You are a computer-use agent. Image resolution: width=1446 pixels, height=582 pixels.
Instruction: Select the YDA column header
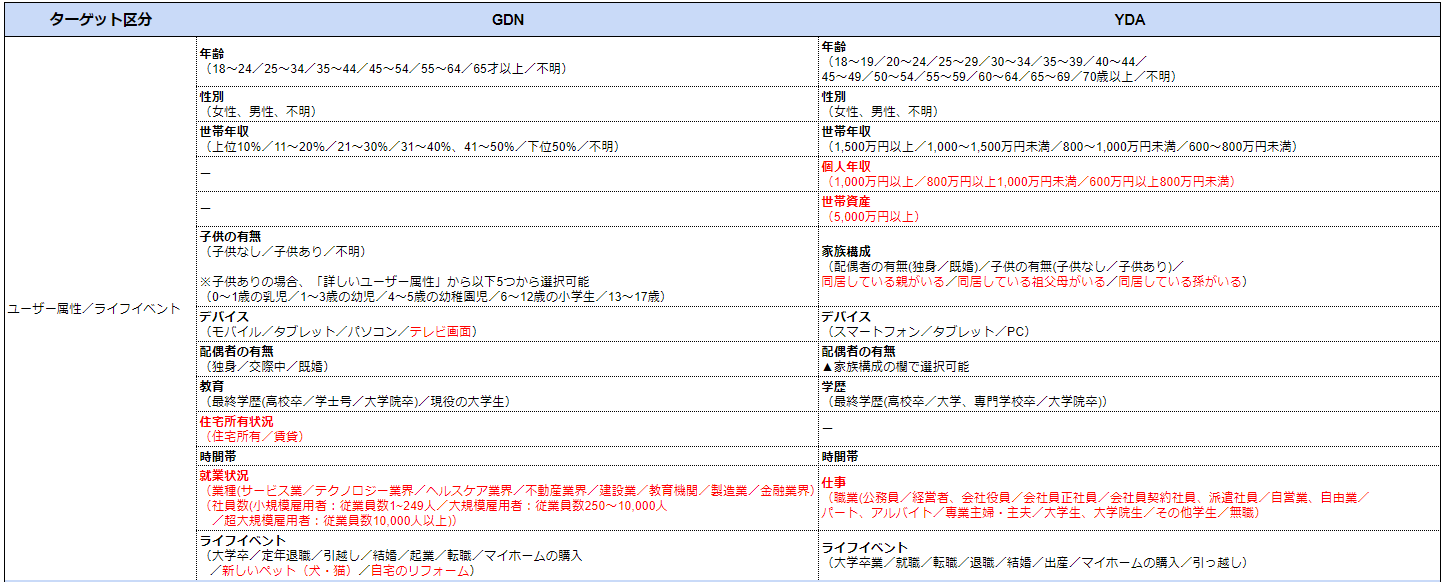1129,19
